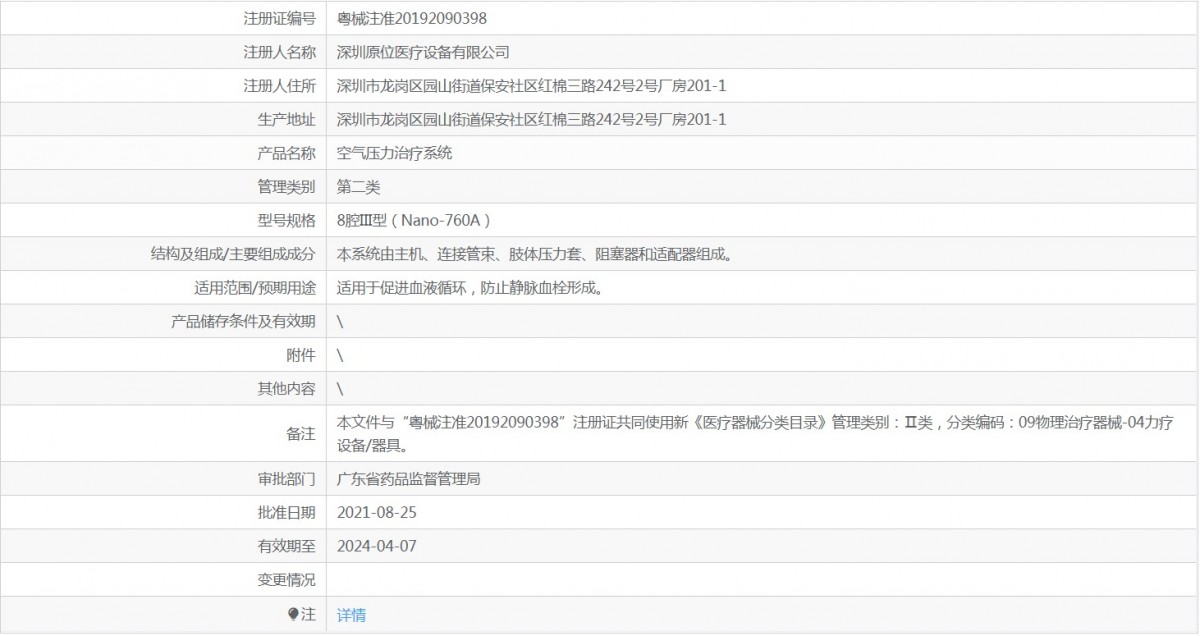1200x636 pixels.
Task: Select product name 空气压力治疗系统
Action: coord(394,153)
